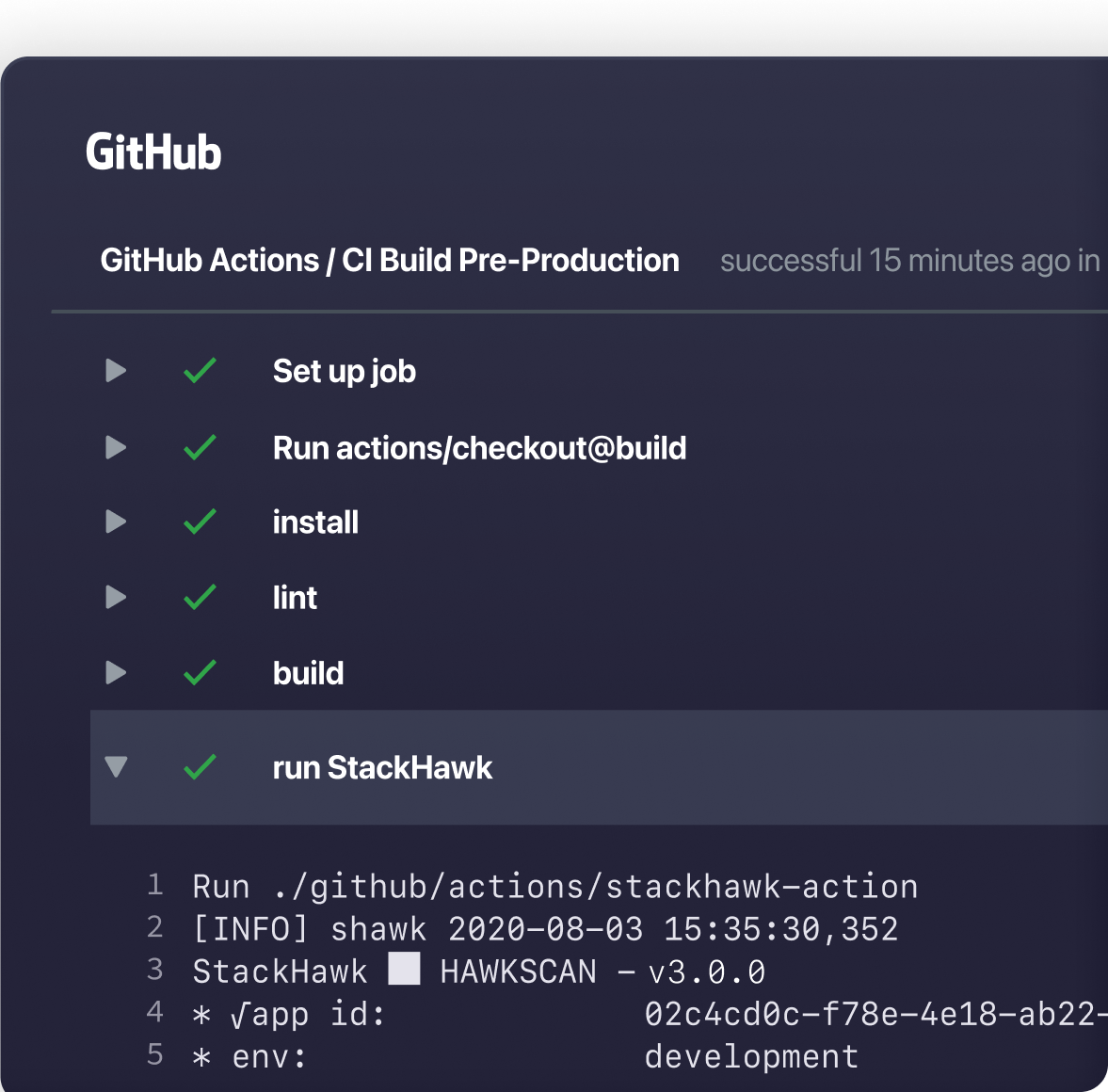Viewport: 1108px width, 1092px height.
Task: Expand the install step output
Action: pos(115,522)
